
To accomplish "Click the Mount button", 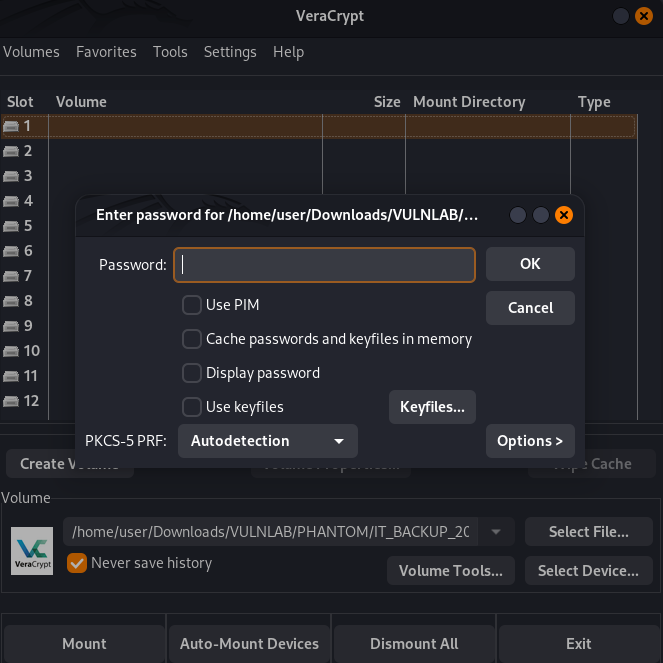I will (x=84, y=644).
